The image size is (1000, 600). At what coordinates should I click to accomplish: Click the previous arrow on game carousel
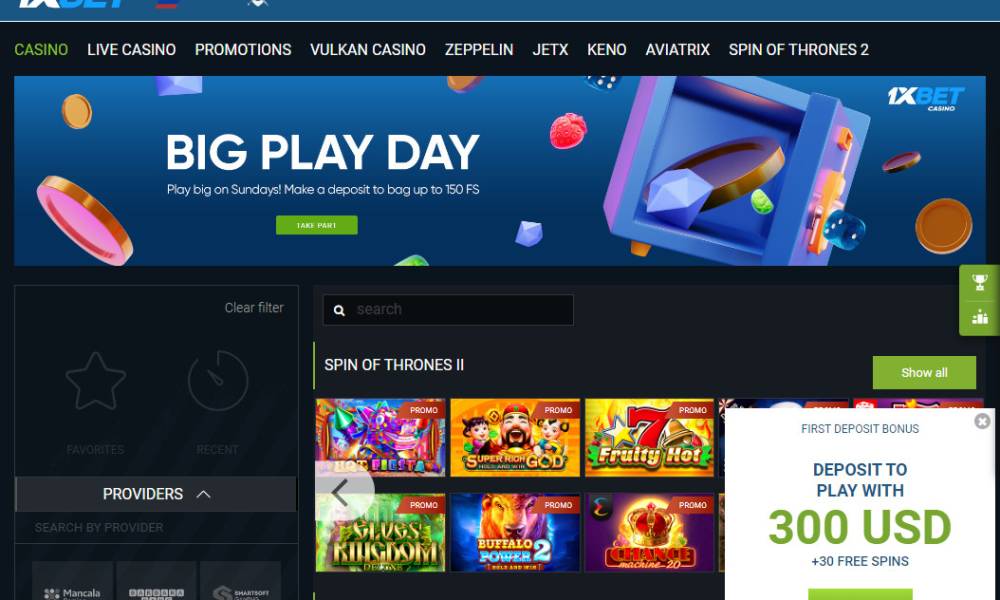[x=341, y=493]
